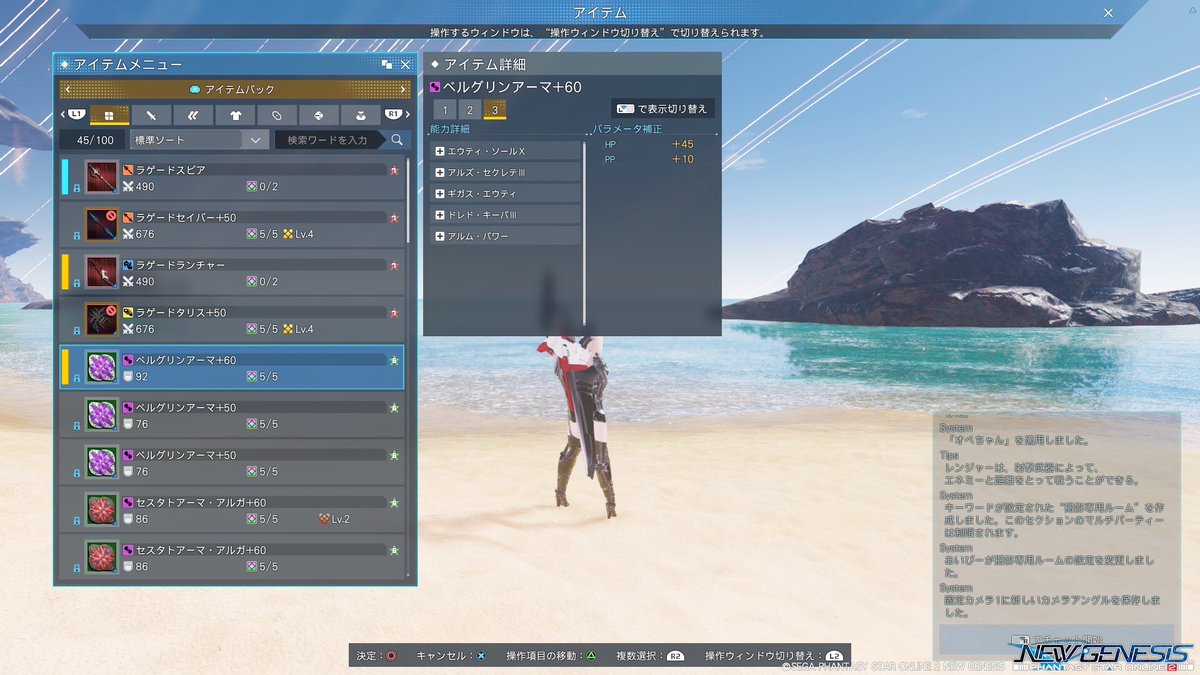Select the ラゲードタリス+50 item thumbnail
Viewport: 1200px width, 675px height.
click(102, 319)
